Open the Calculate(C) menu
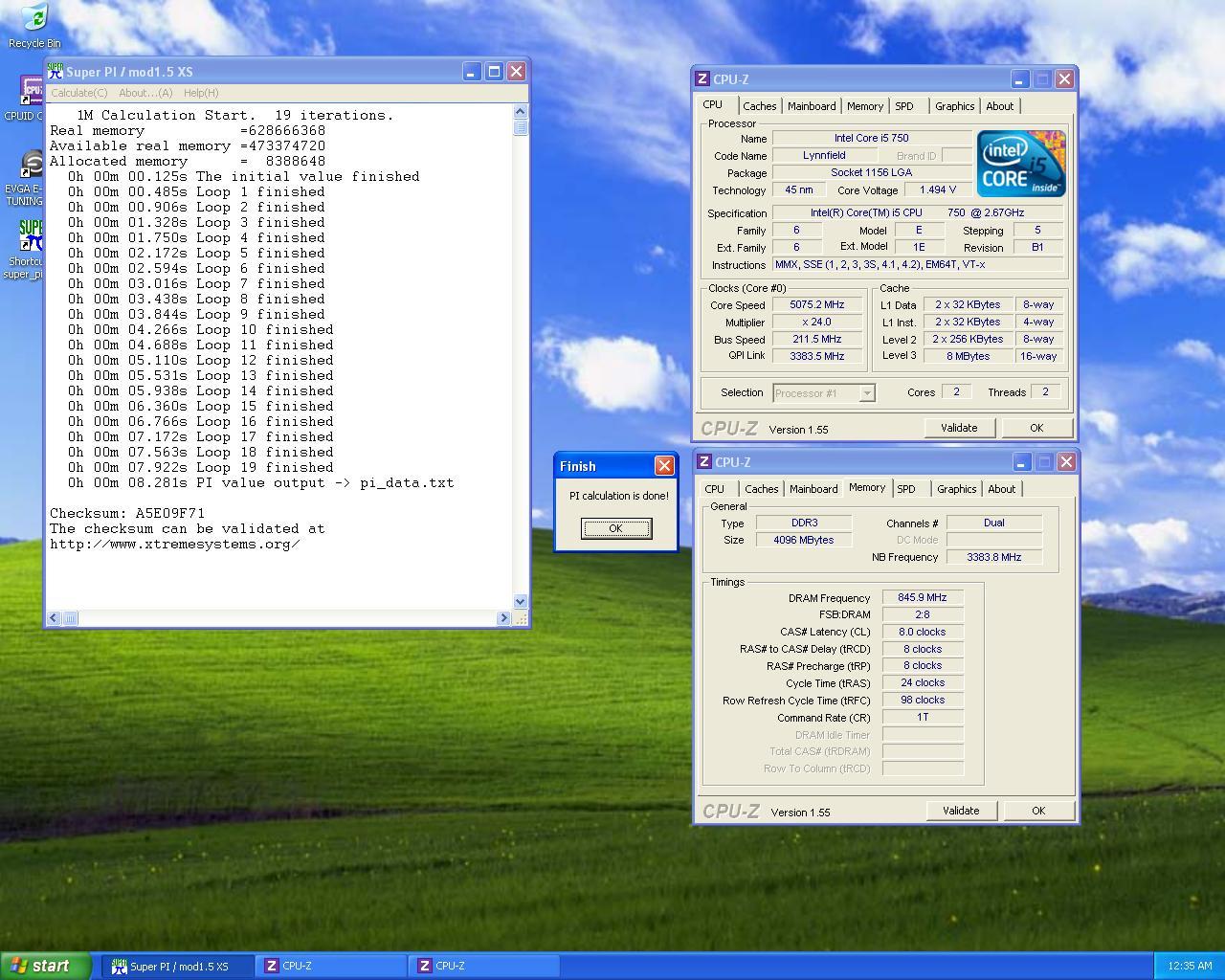The height and width of the screenshot is (980, 1225). pyautogui.click(x=78, y=93)
